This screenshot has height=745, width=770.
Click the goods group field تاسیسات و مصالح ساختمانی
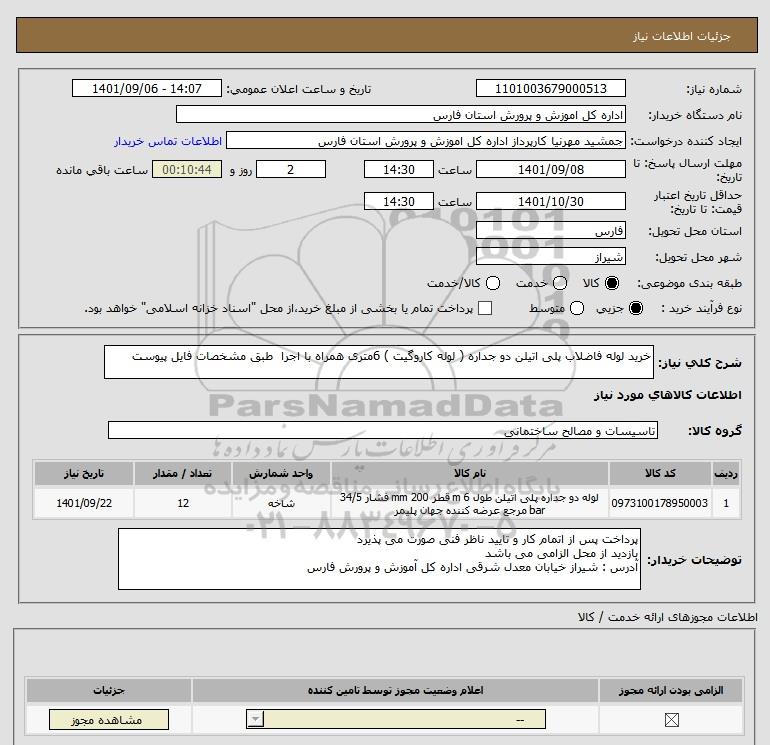click(x=383, y=430)
